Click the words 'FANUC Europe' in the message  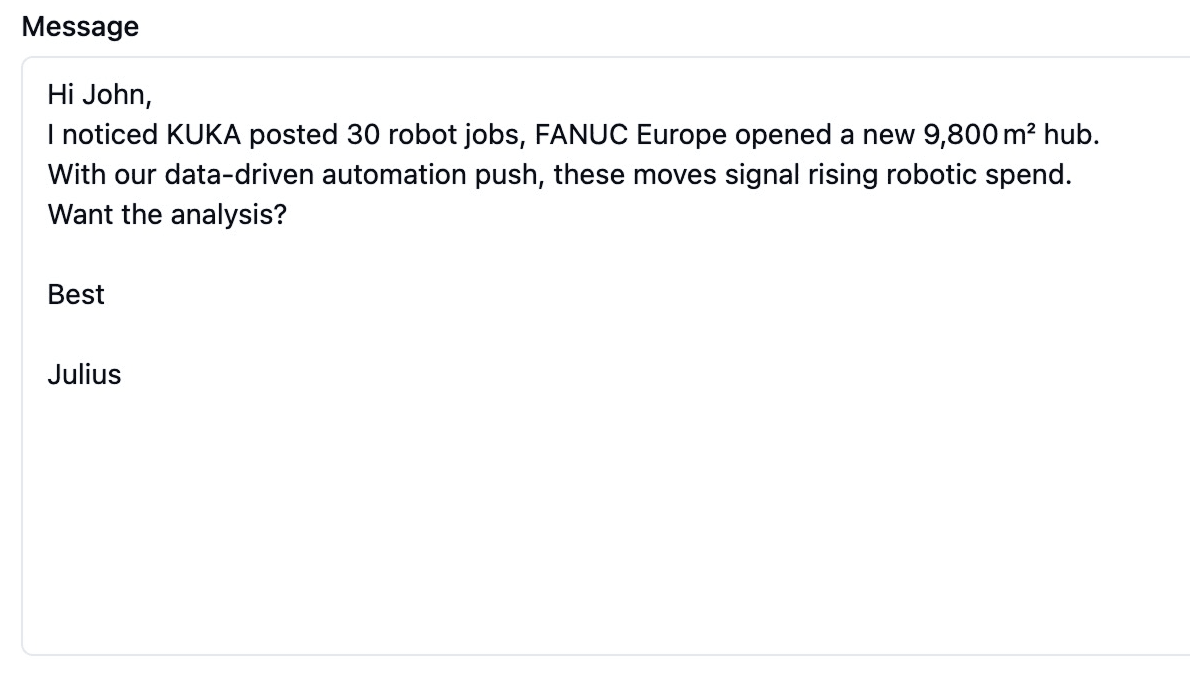coord(631,135)
